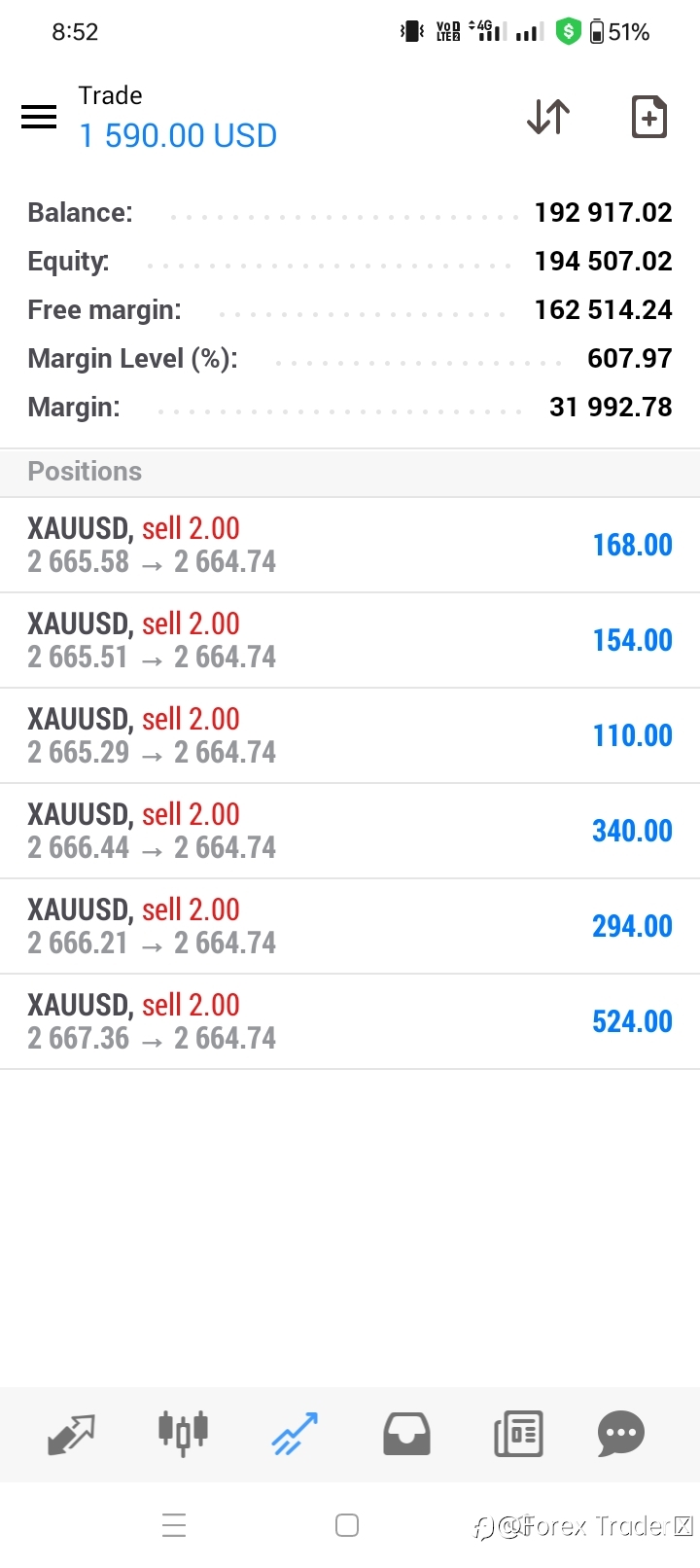Tap the sort positions arrows icon

click(548, 117)
